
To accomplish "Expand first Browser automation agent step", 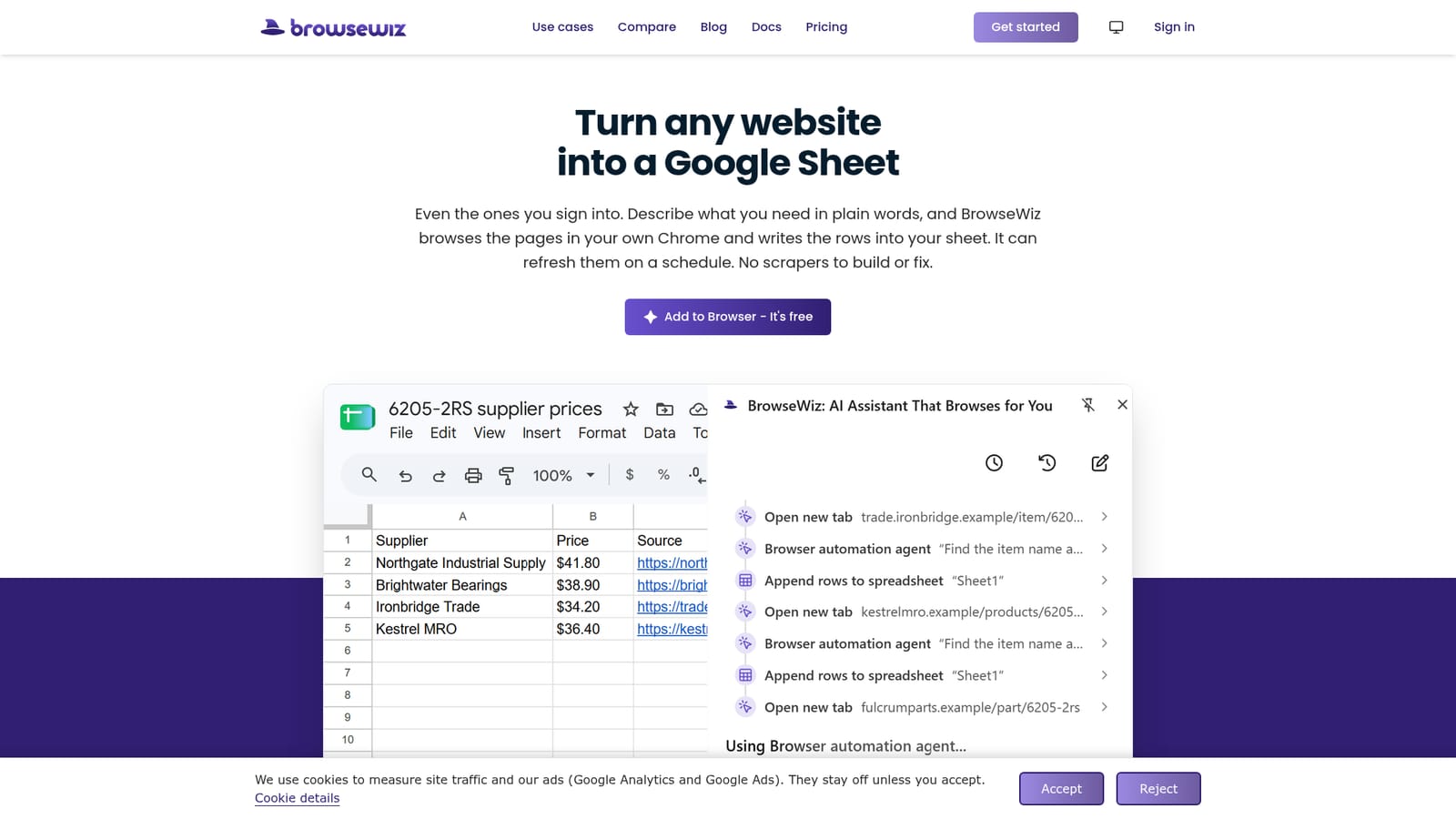I will click(1104, 549).
